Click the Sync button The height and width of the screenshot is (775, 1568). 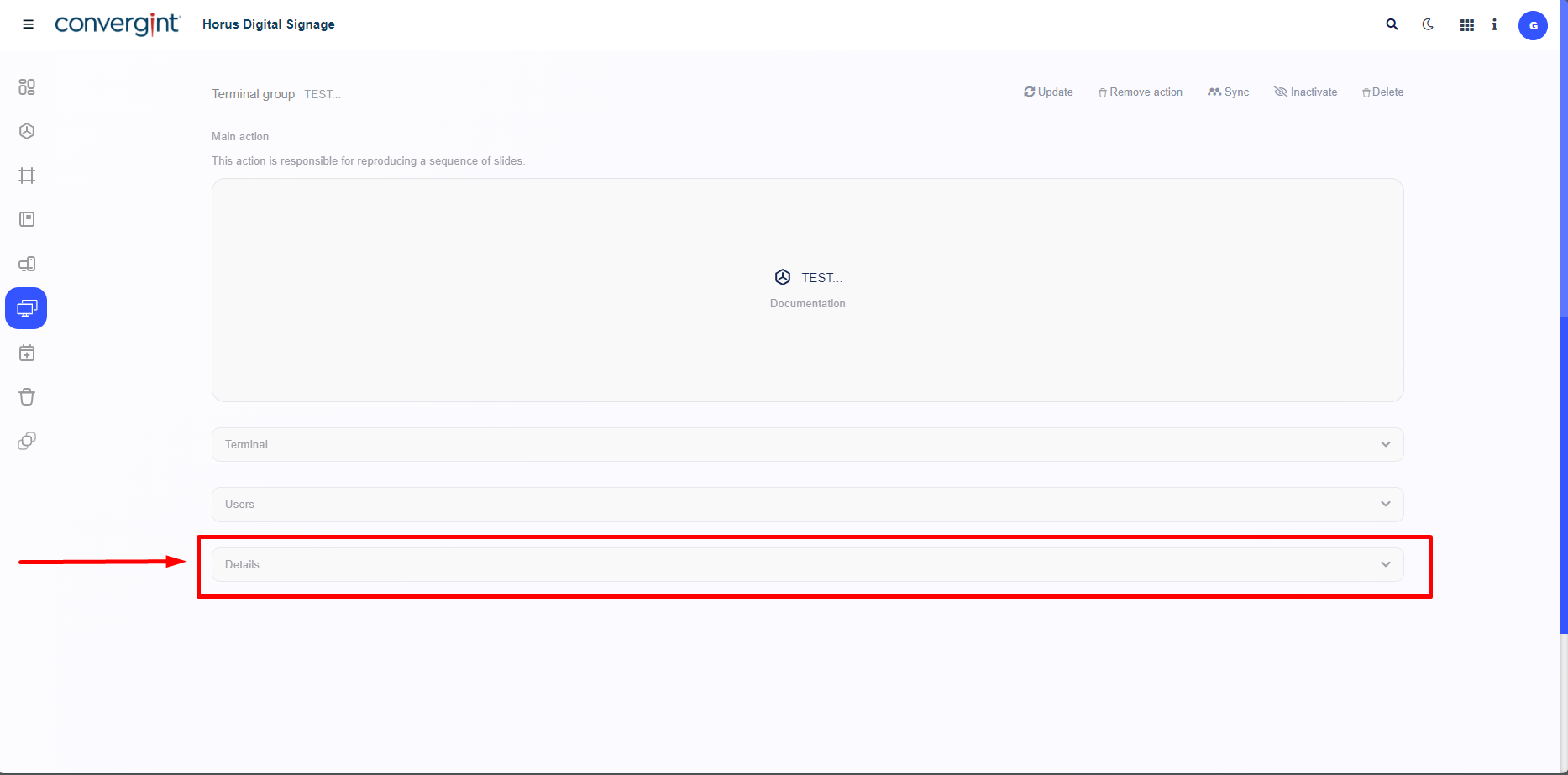(x=1229, y=92)
